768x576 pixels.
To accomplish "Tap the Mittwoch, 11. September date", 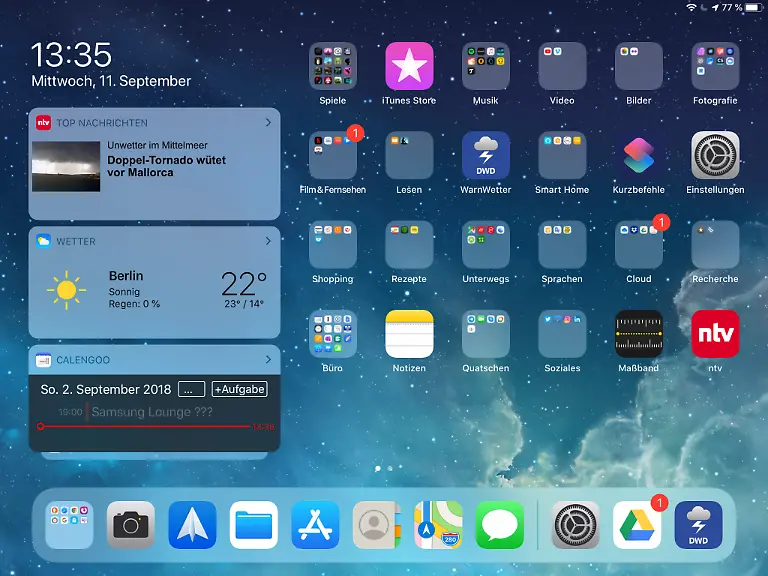I will coord(111,81).
